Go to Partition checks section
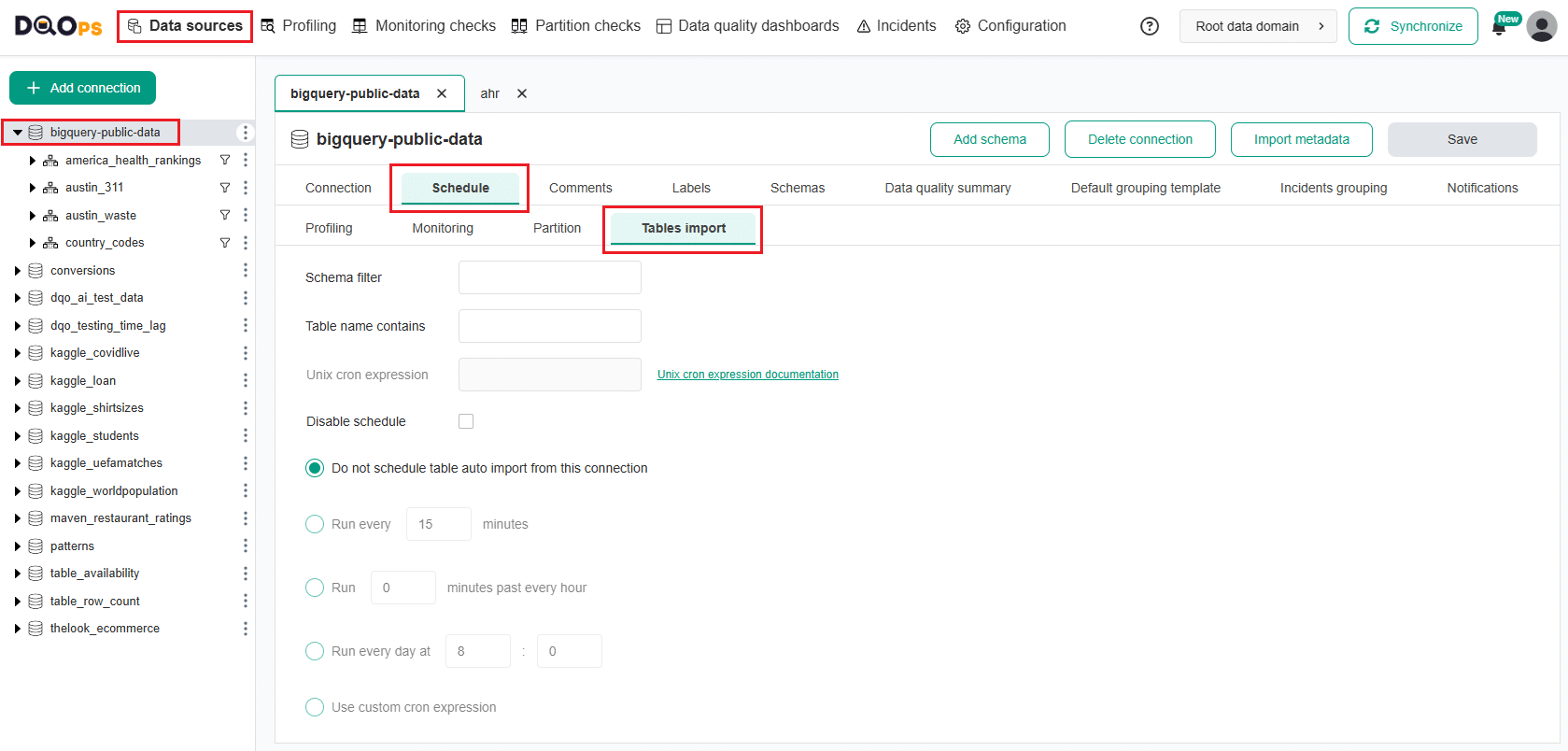The height and width of the screenshot is (751, 1568). [576, 26]
